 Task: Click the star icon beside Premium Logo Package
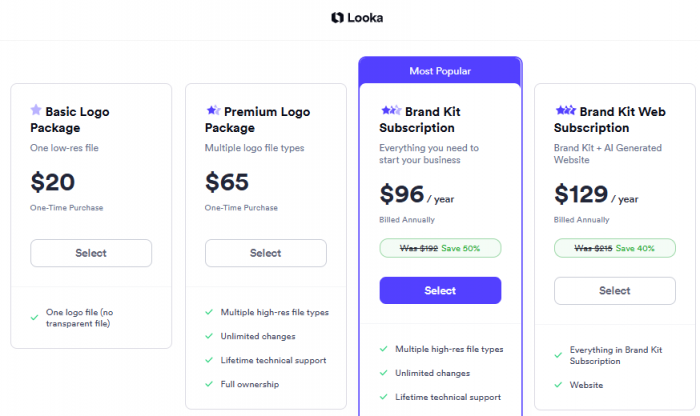point(213,110)
